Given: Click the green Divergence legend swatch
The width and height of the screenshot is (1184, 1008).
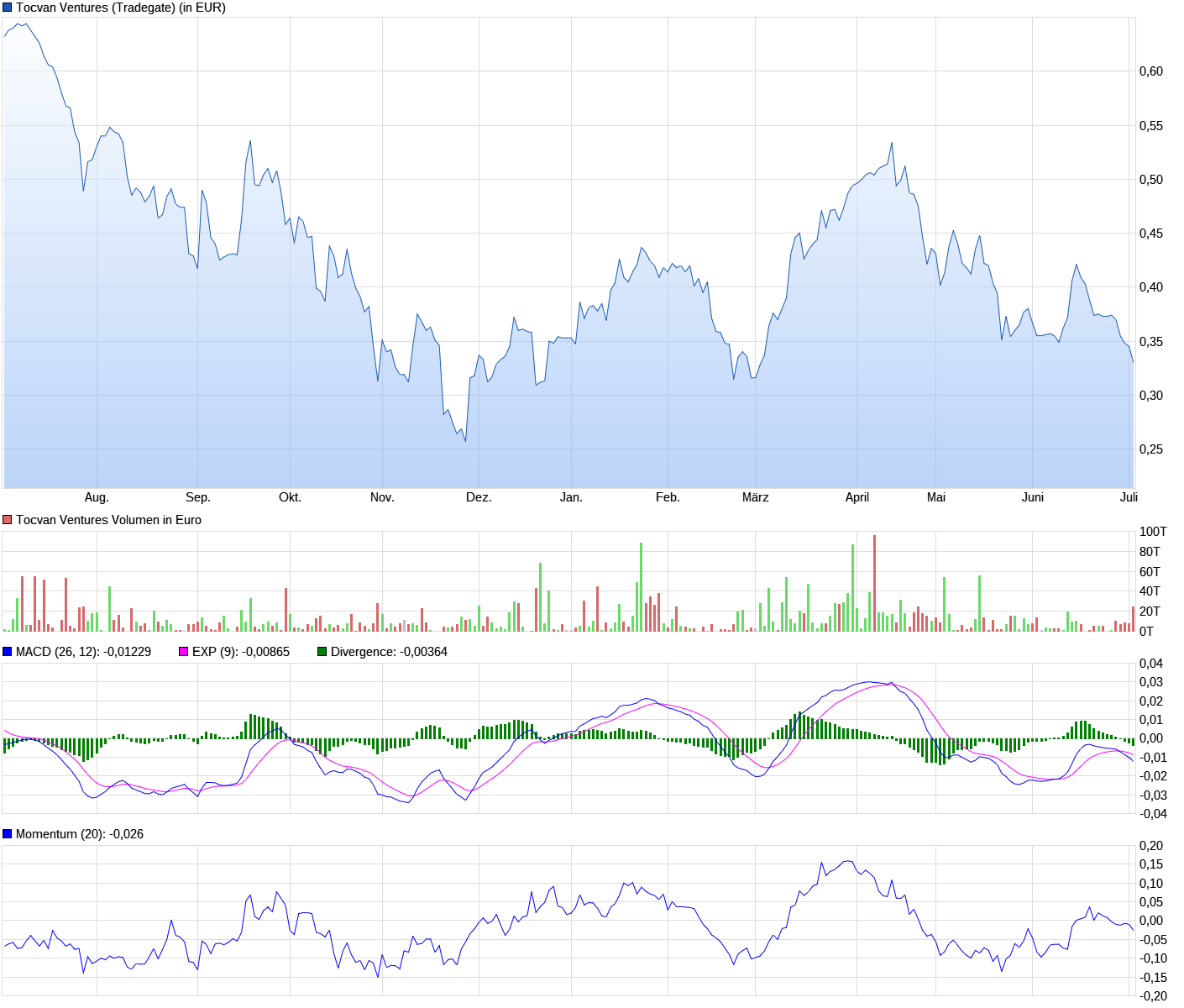Looking at the screenshot, I should coord(322,652).
